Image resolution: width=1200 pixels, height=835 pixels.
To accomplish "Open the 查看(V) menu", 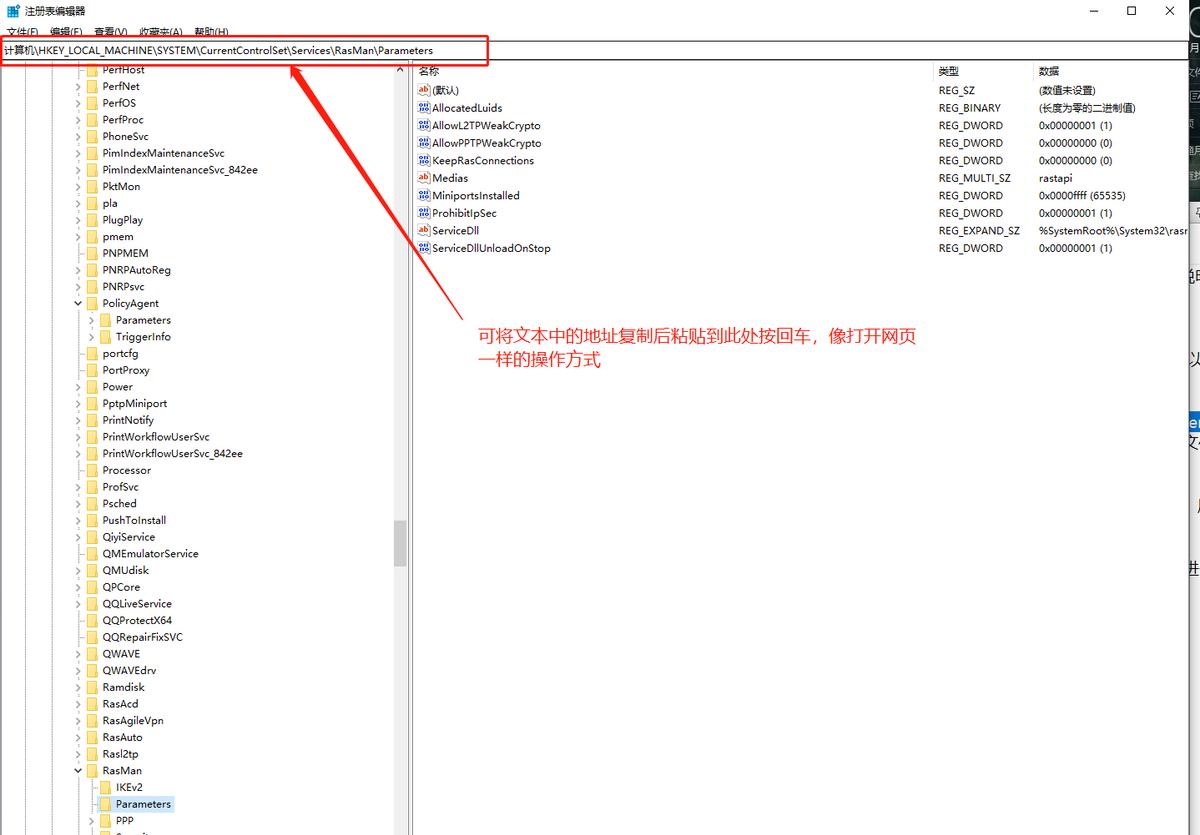I will click(110, 33).
